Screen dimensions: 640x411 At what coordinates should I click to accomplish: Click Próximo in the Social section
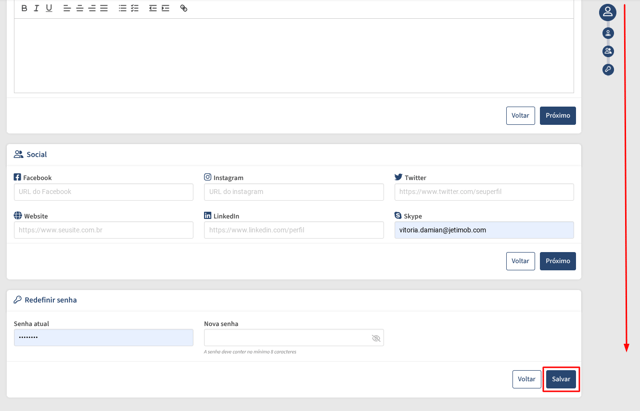pos(558,261)
